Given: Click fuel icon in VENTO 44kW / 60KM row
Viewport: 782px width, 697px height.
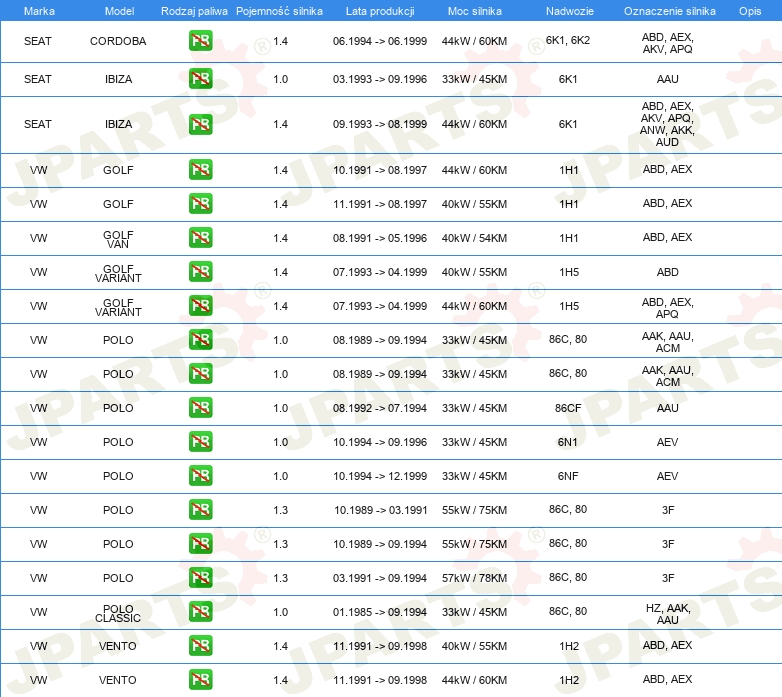Looking at the screenshot, I should pyautogui.click(x=200, y=680).
